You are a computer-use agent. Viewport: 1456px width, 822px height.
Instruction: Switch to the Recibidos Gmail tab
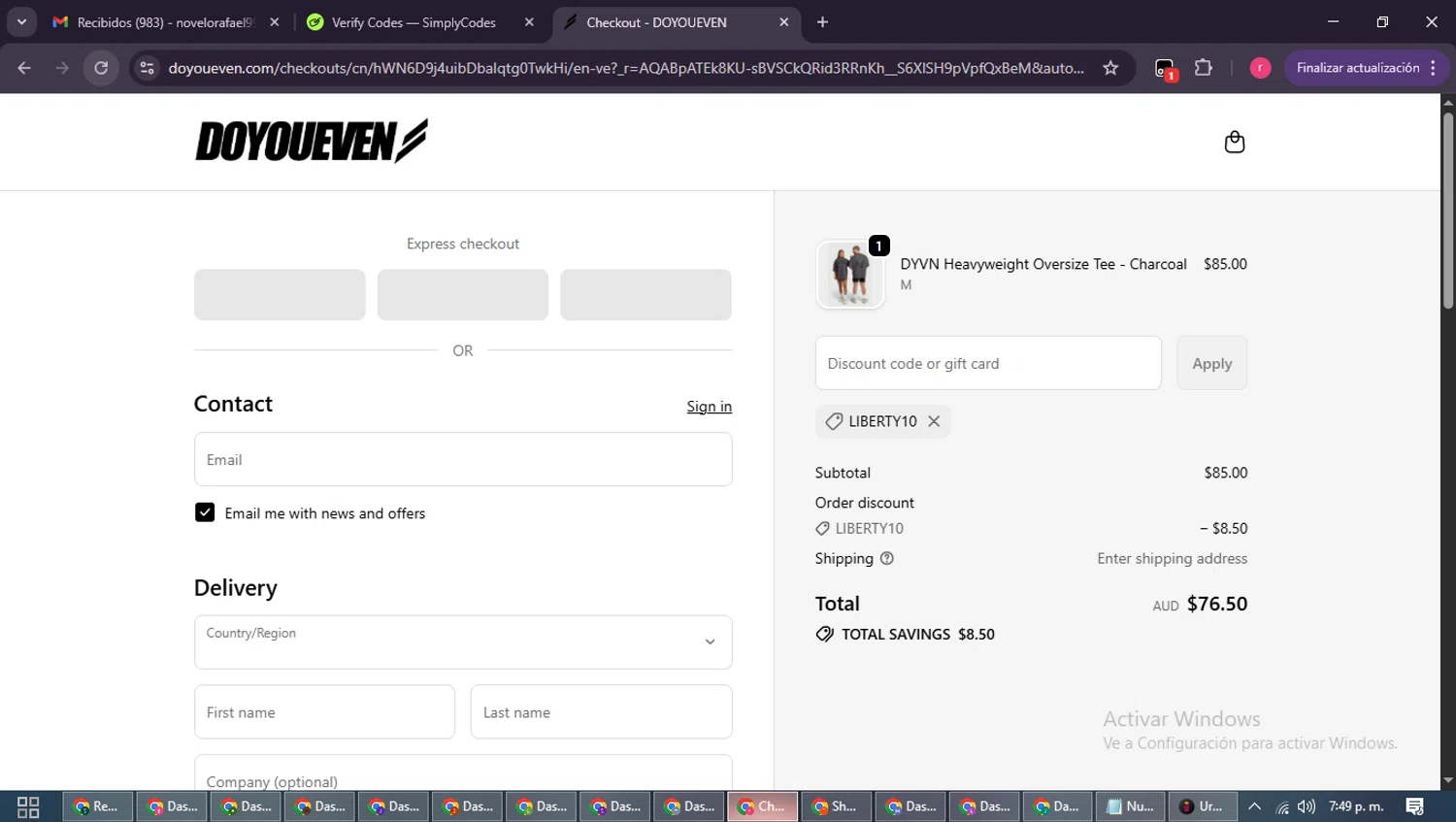pyautogui.click(x=165, y=22)
